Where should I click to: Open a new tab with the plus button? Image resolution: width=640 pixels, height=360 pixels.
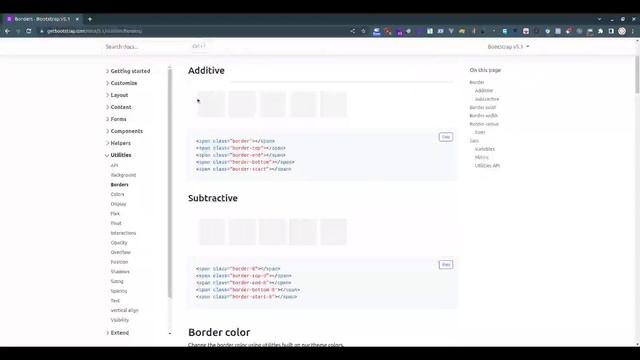pos(90,19)
